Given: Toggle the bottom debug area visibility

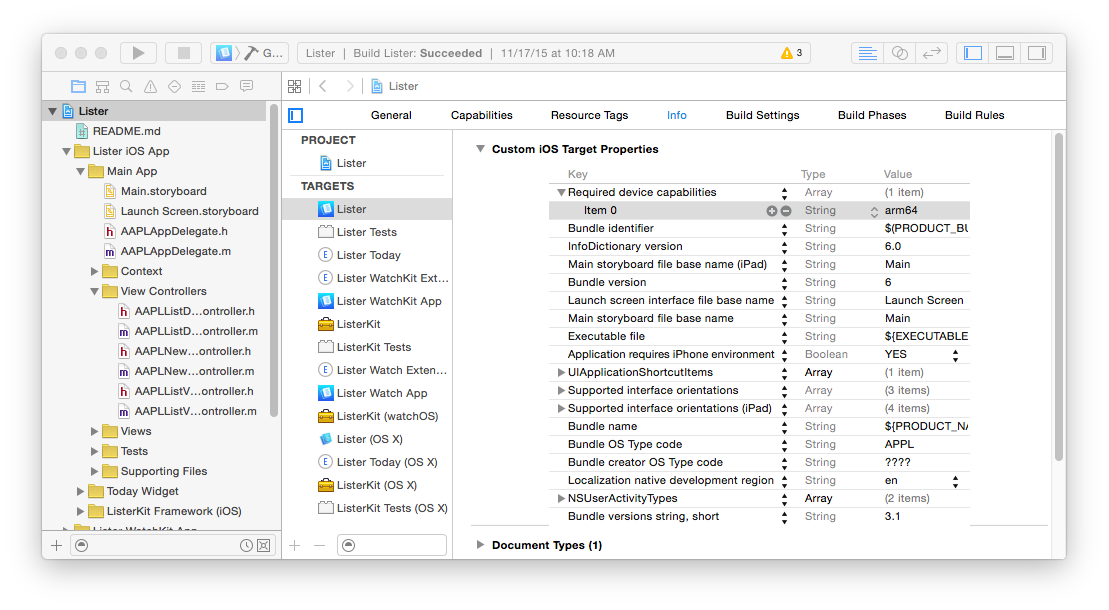Looking at the screenshot, I should 1005,53.
